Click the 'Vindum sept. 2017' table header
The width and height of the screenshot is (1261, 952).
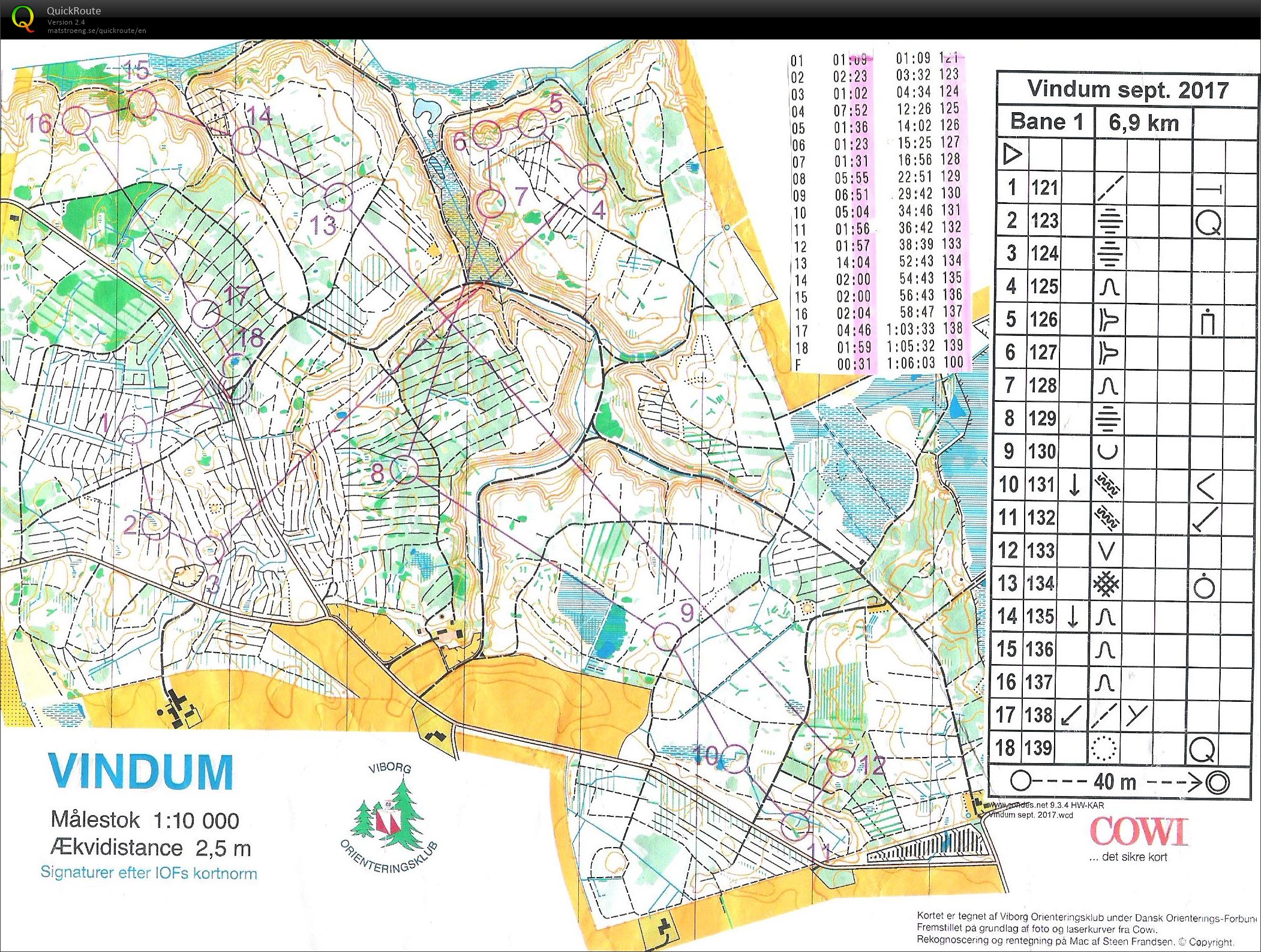[x=1128, y=89]
